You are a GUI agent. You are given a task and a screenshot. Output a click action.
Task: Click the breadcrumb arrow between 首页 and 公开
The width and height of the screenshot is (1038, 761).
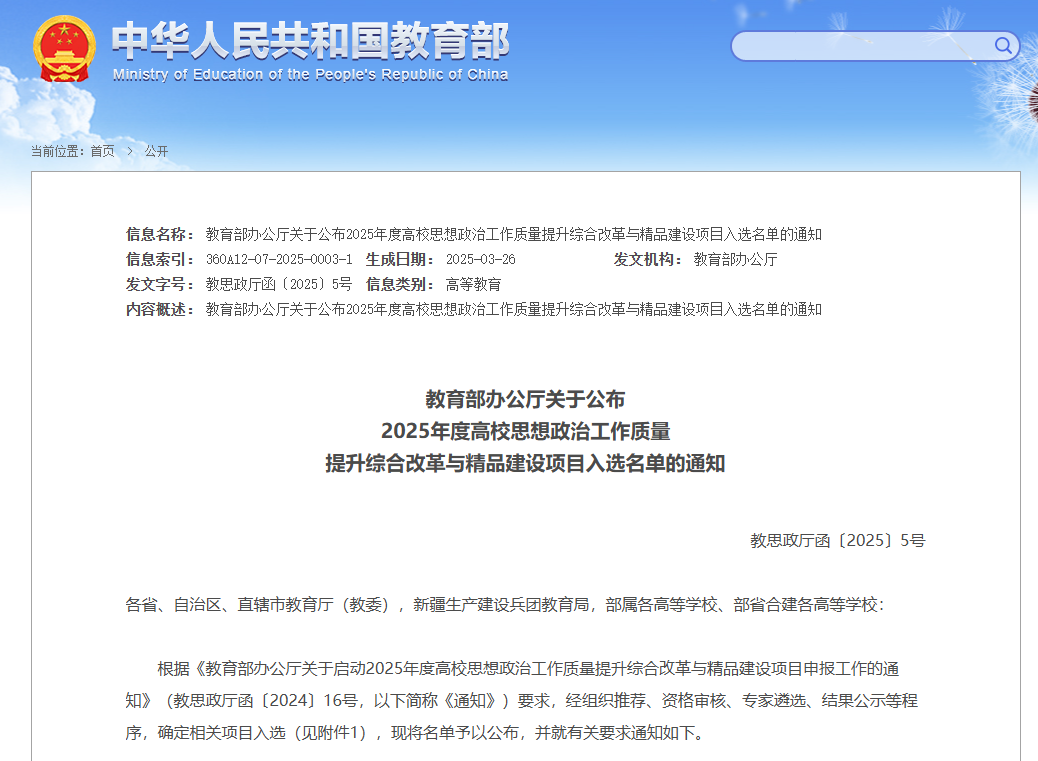point(129,151)
